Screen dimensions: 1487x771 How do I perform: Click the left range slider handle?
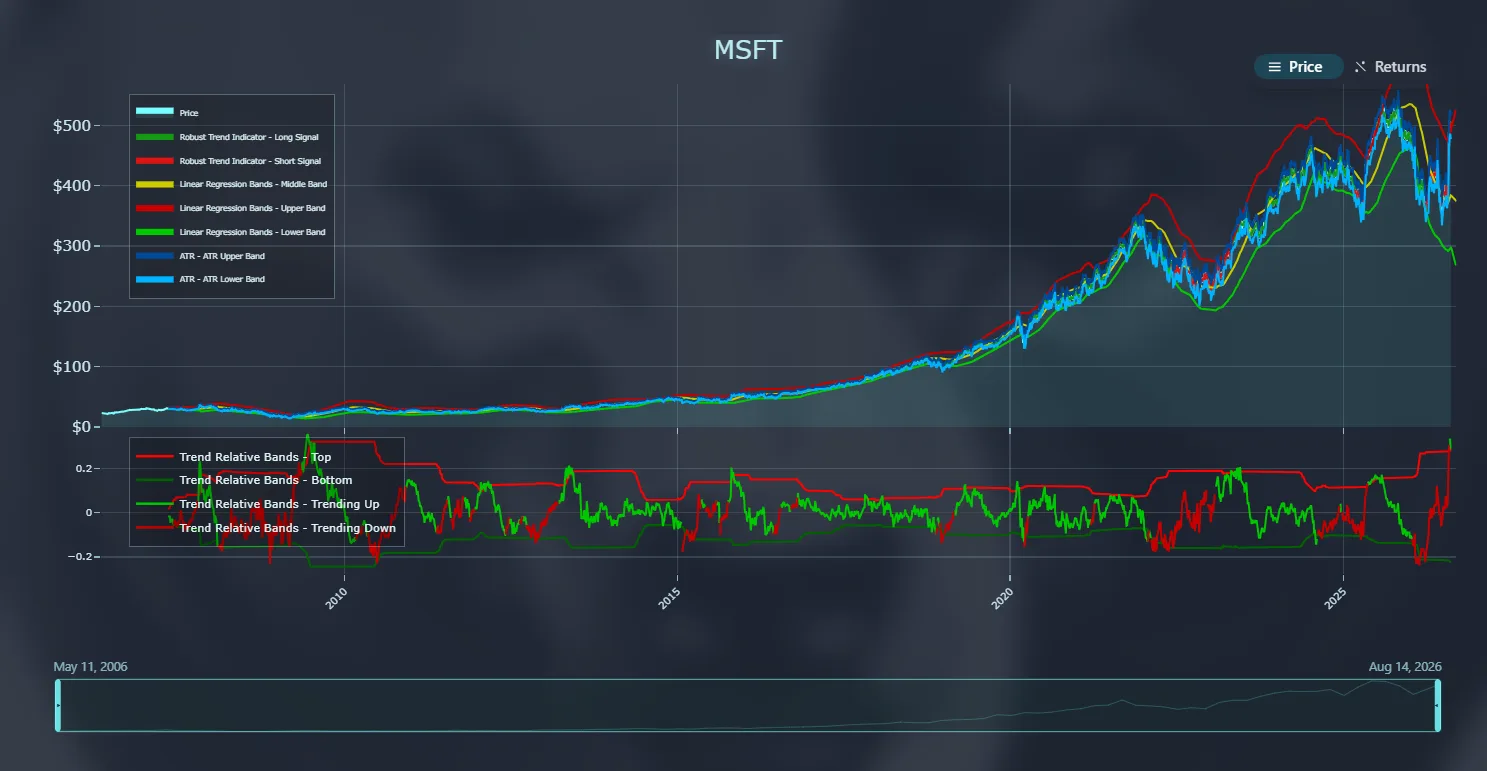(x=58, y=705)
